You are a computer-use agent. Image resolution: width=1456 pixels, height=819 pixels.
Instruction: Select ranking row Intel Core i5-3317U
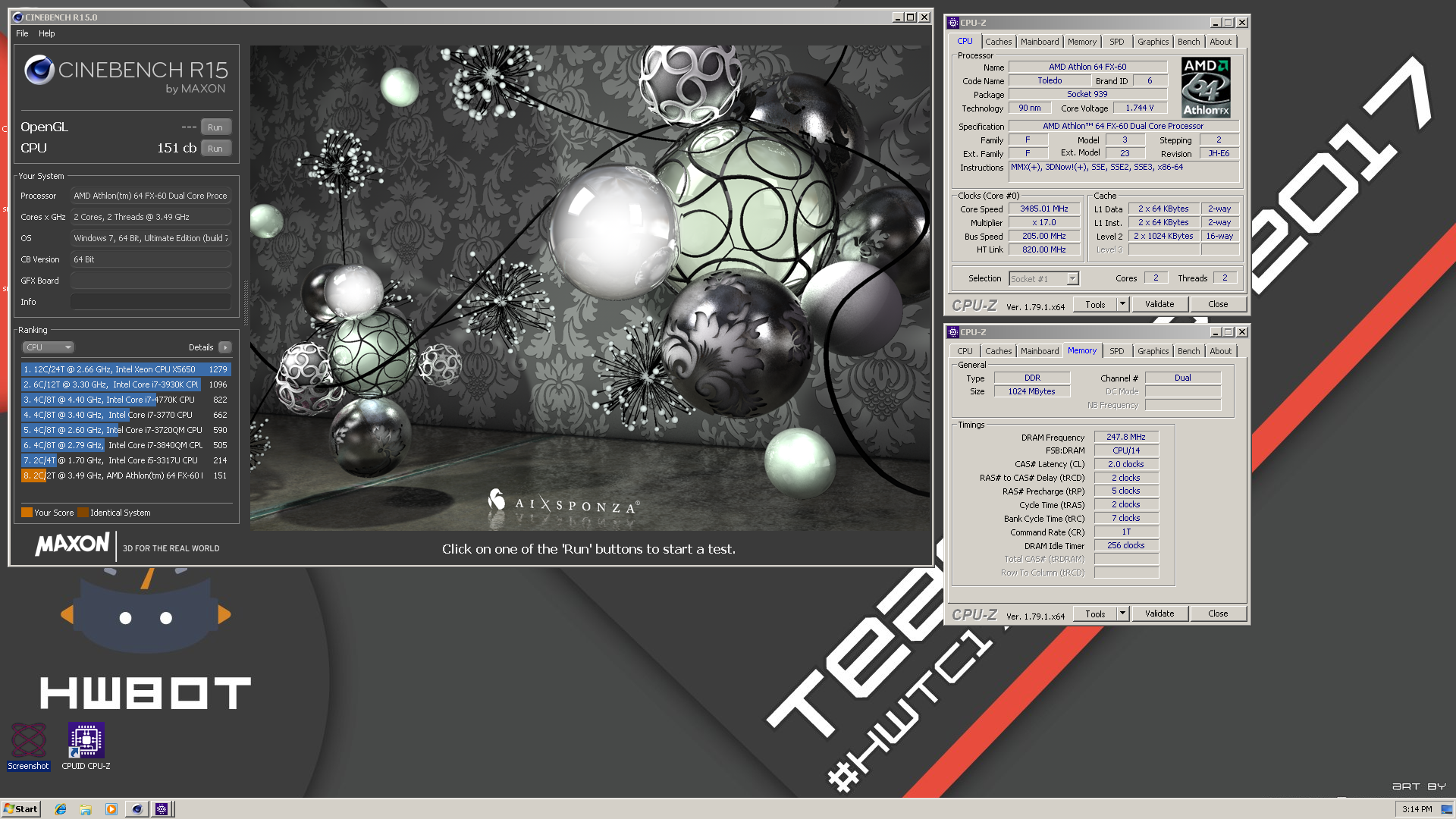coord(126,460)
